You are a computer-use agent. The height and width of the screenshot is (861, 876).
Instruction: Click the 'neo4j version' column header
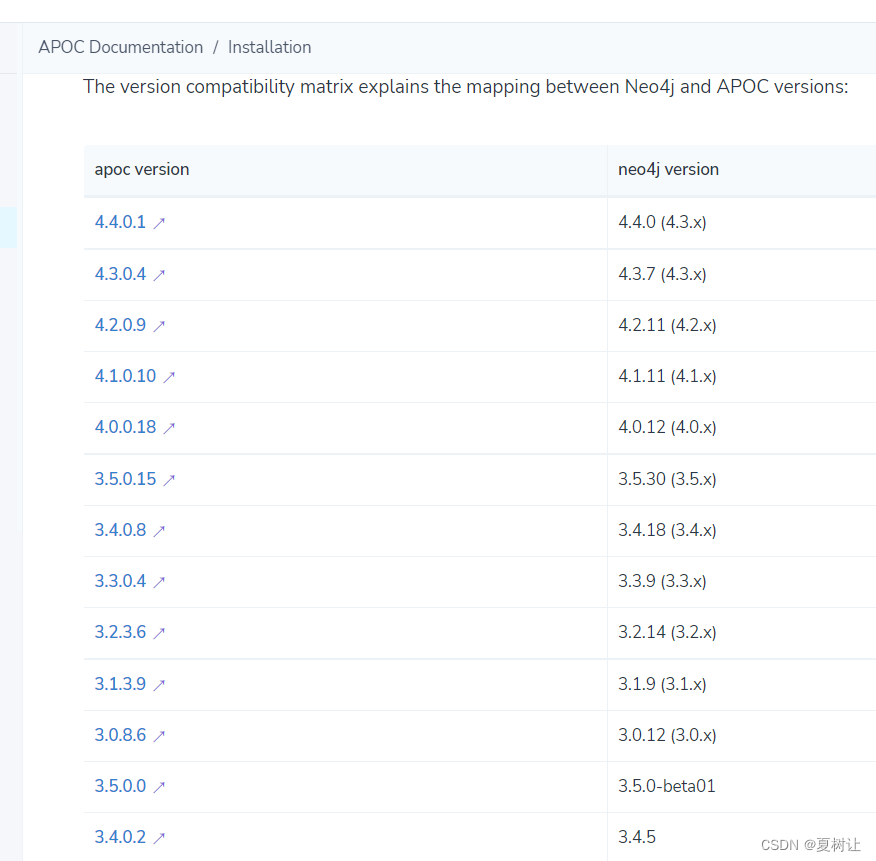pos(742,170)
